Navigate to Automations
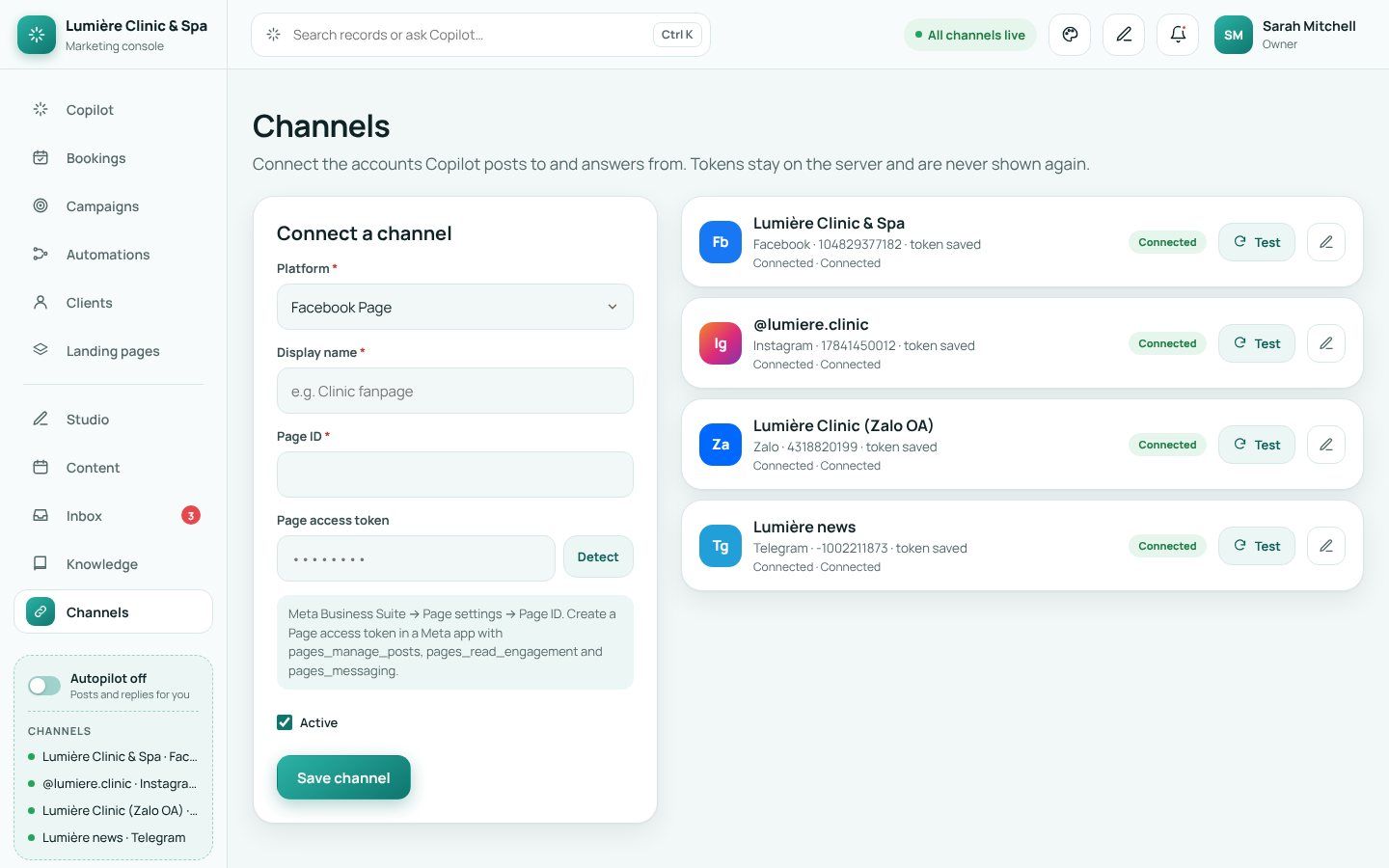The height and width of the screenshot is (868, 1389). [x=114, y=255]
